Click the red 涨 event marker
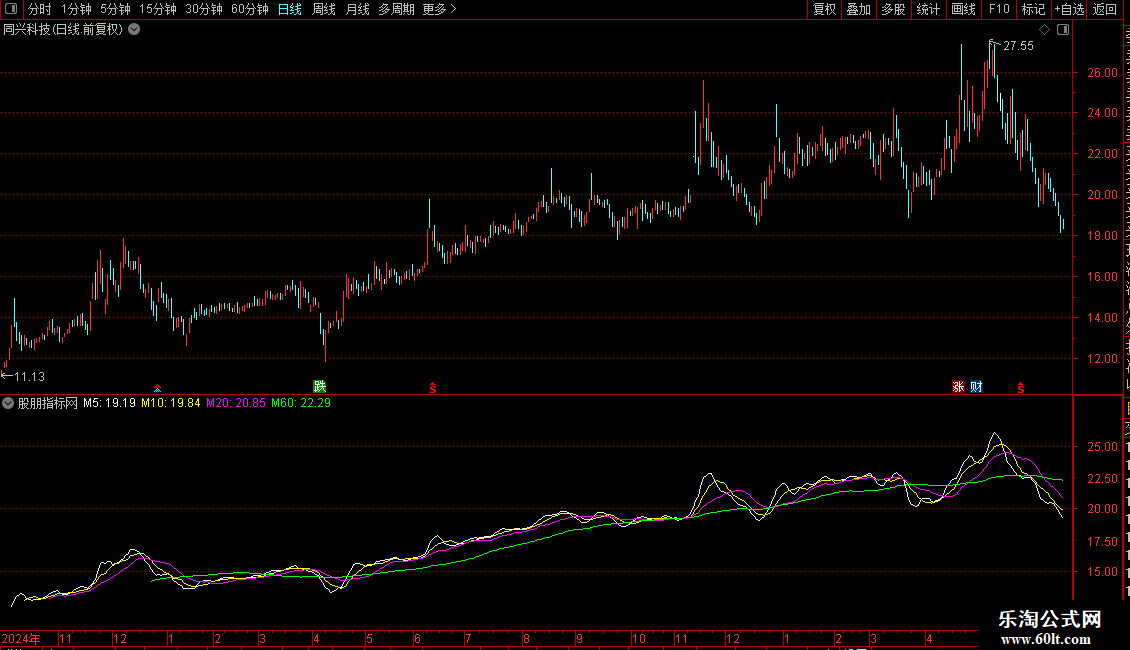 click(958, 387)
